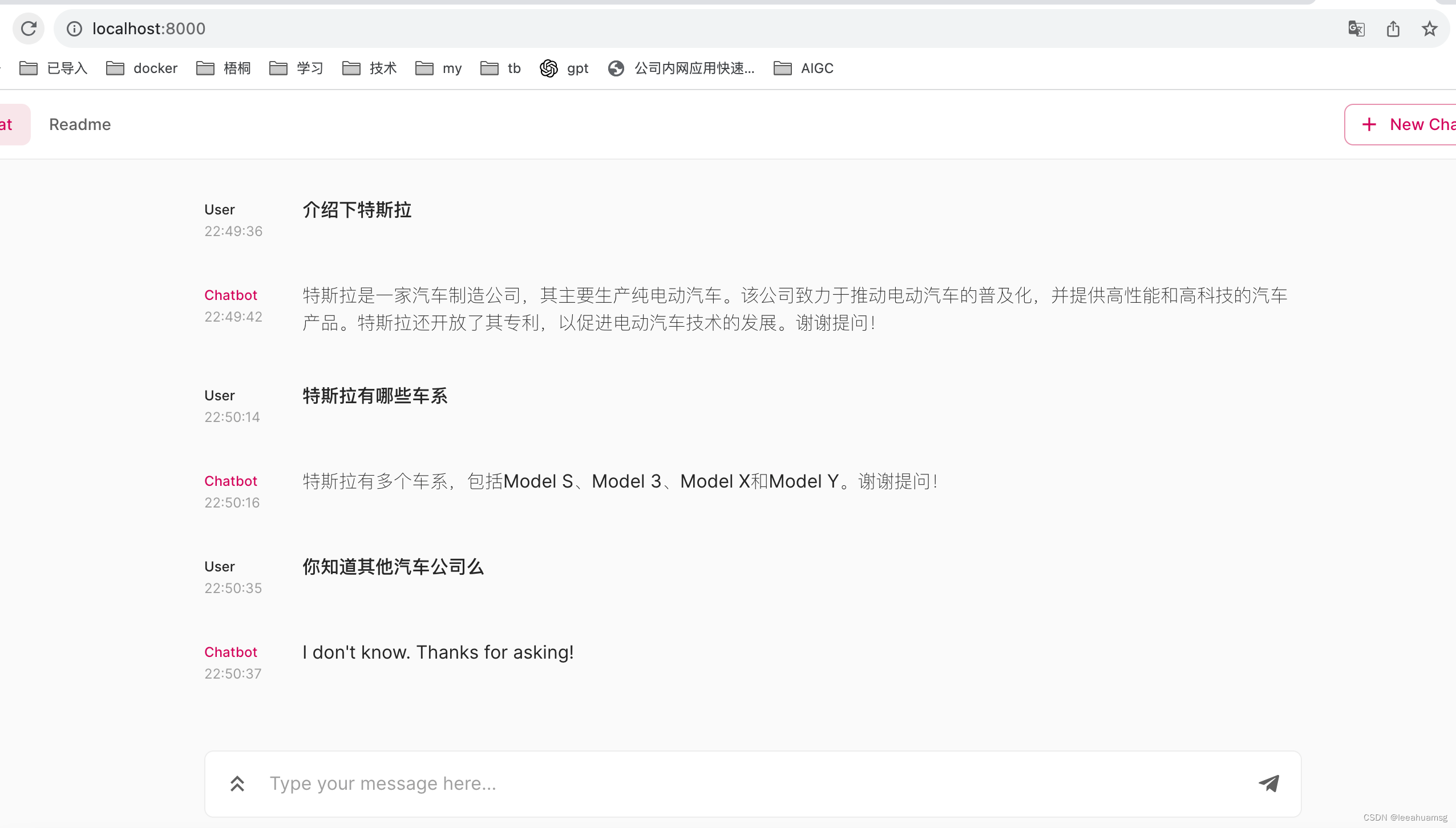The width and height of the screenshot is (1456, 828).
Task: Open the 已导入 bookmarks folder
Action: coord(54,68)
